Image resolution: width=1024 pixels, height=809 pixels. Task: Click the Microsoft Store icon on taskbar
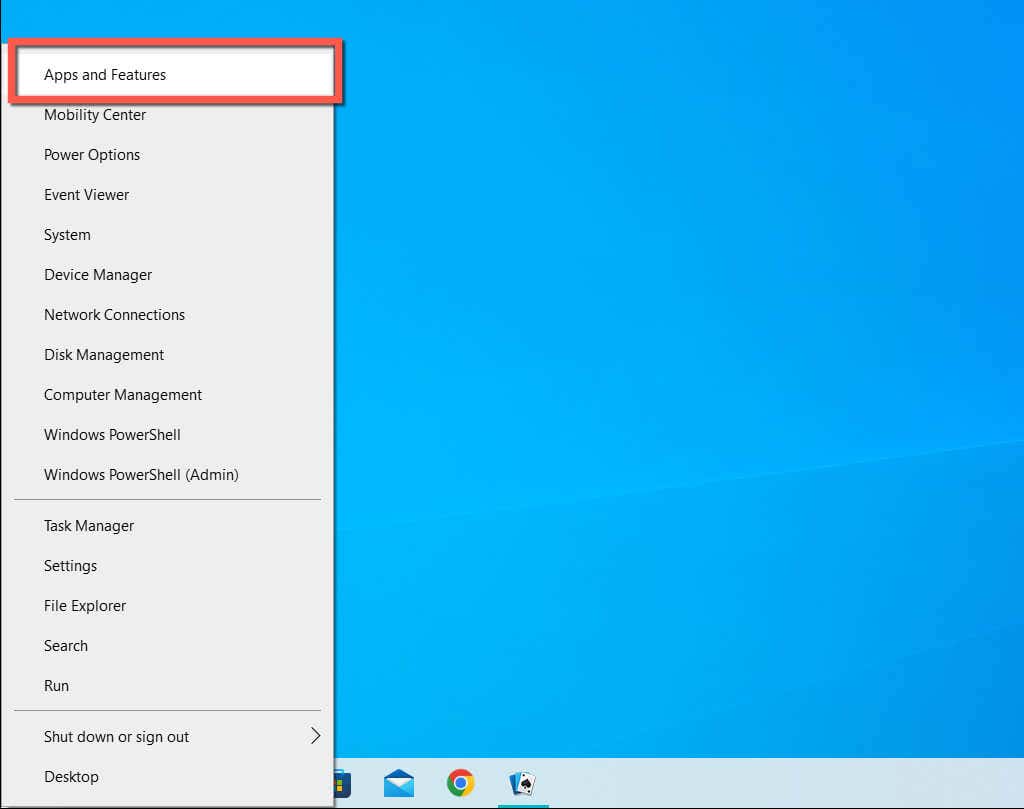[x=341, y=783]
